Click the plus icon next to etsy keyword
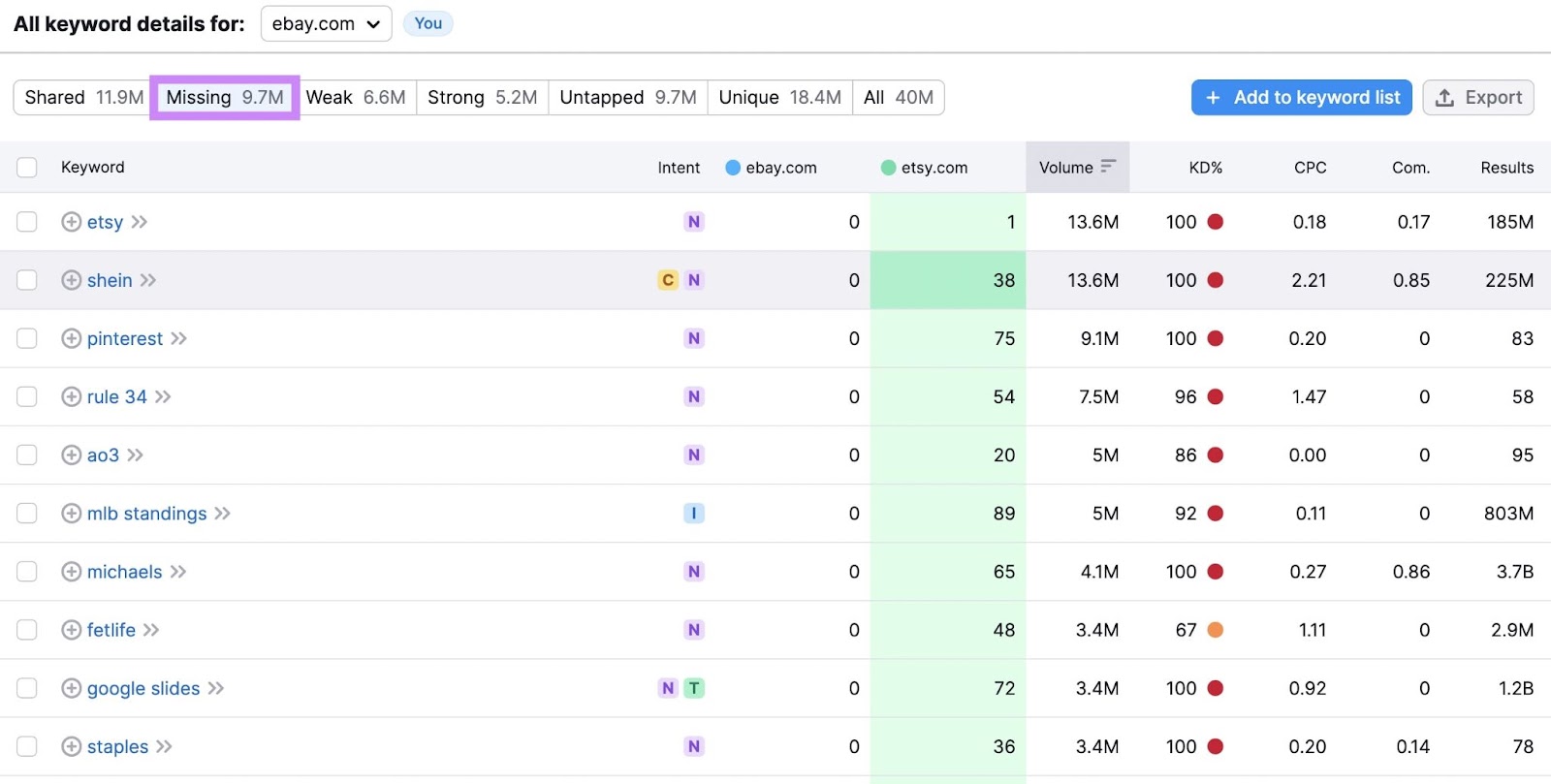The height and width of the screenshot is (784, 1551). (71, 222)
